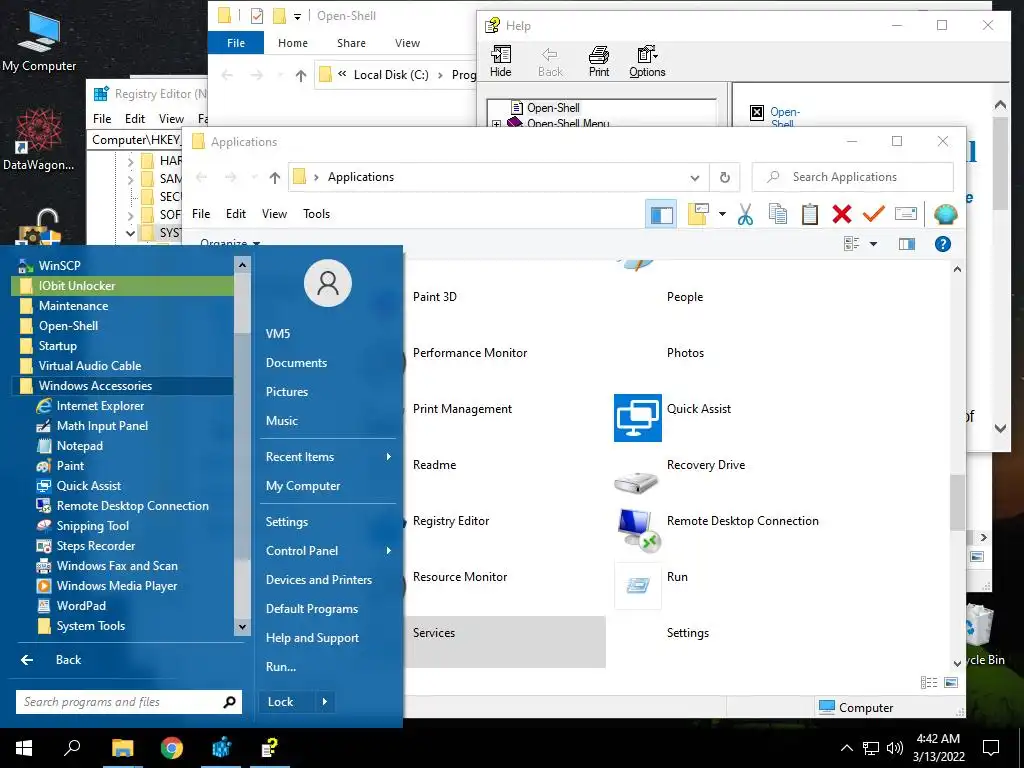
Task: Click the Search Applications input field
Action: tap(852, 177)
